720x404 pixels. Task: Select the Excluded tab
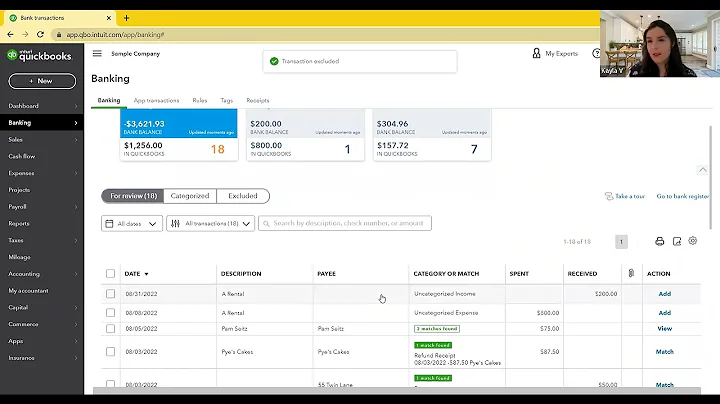click(243, 196)
